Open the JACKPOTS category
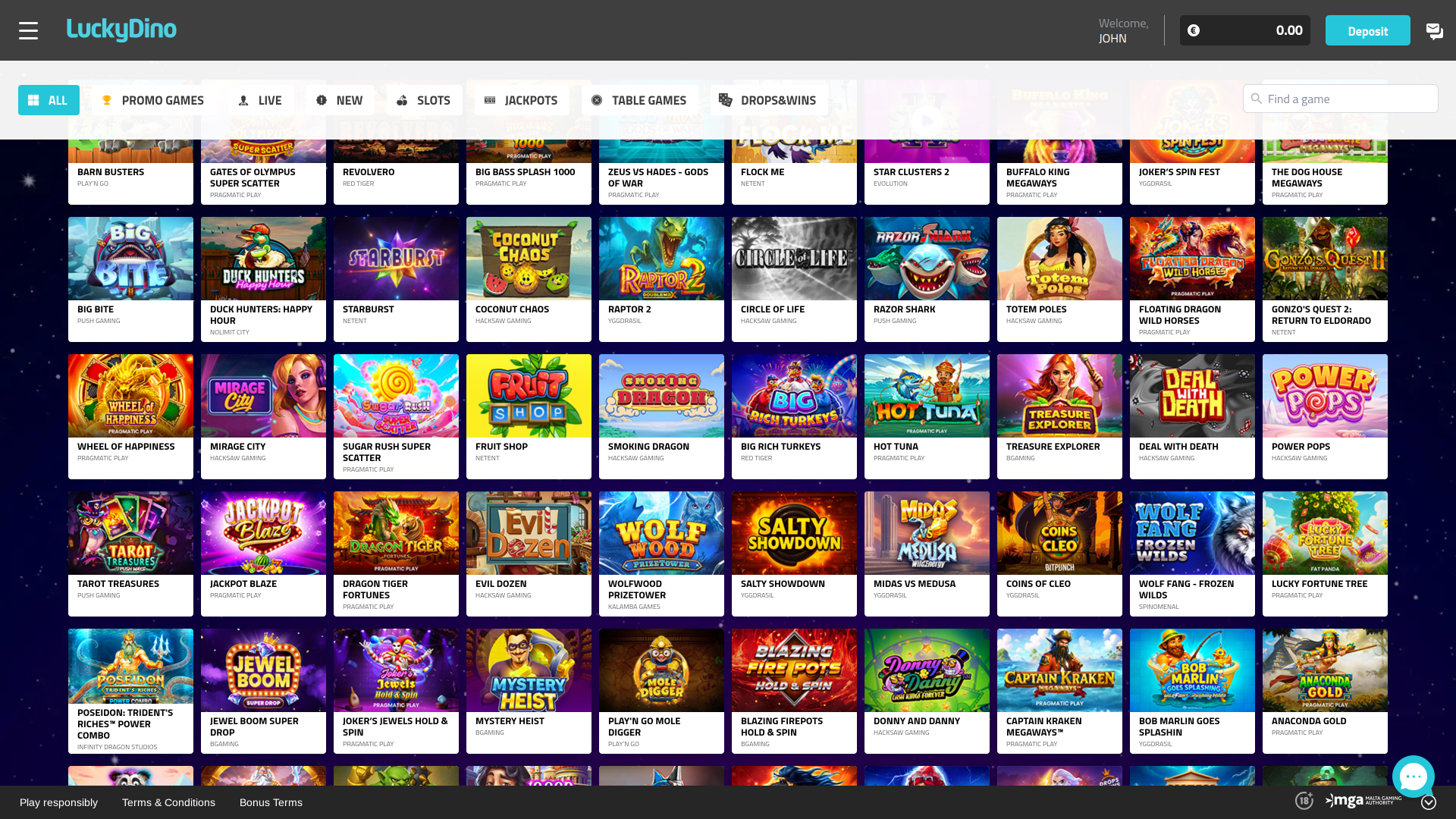Image resolution: width=1456 pixels, height=819 pixels. point(521,99)
